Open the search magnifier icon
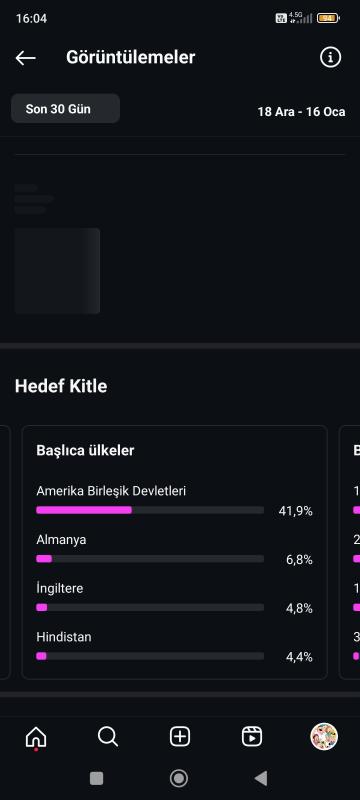 tap(108, 737)
